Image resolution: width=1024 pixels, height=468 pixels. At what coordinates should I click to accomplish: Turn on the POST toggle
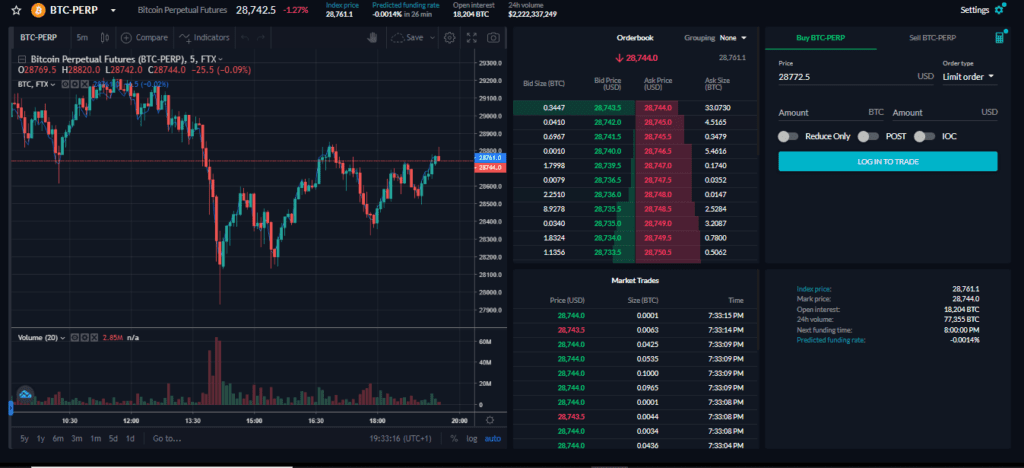[x=870, y=136]
